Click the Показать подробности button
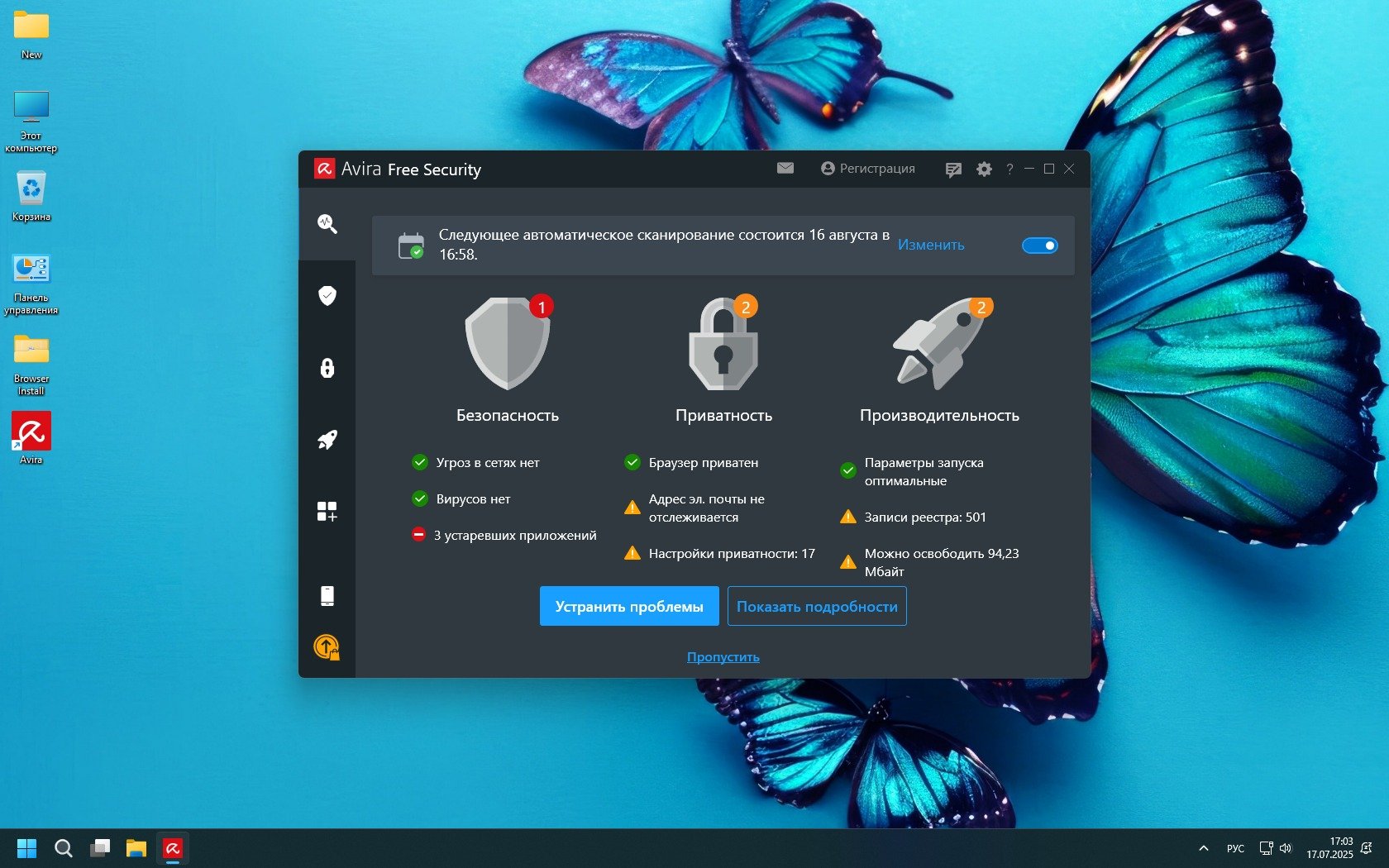1389x868 pixels. (817, 606)
